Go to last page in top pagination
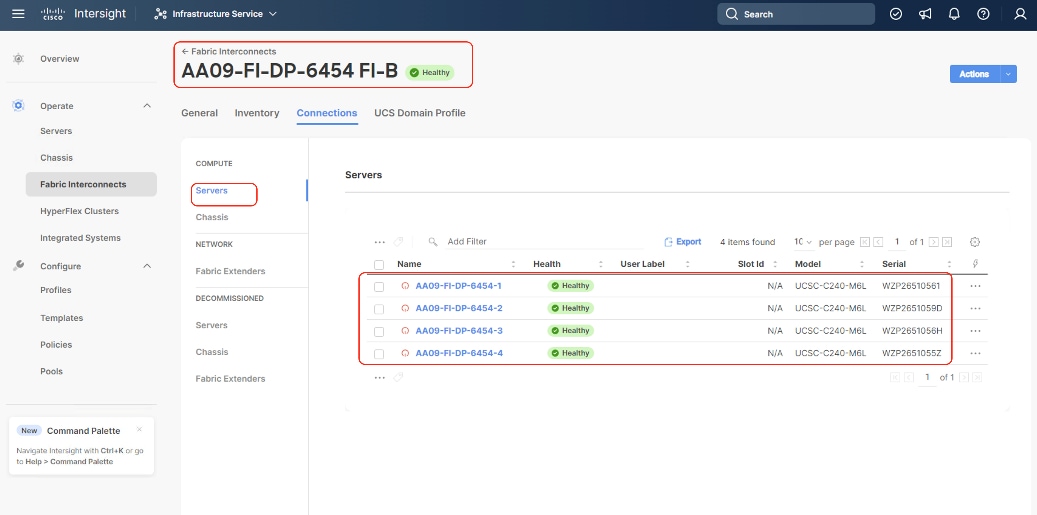This screenshot has height=515, width=1037. pyautogui.click(x=947, y=242)
